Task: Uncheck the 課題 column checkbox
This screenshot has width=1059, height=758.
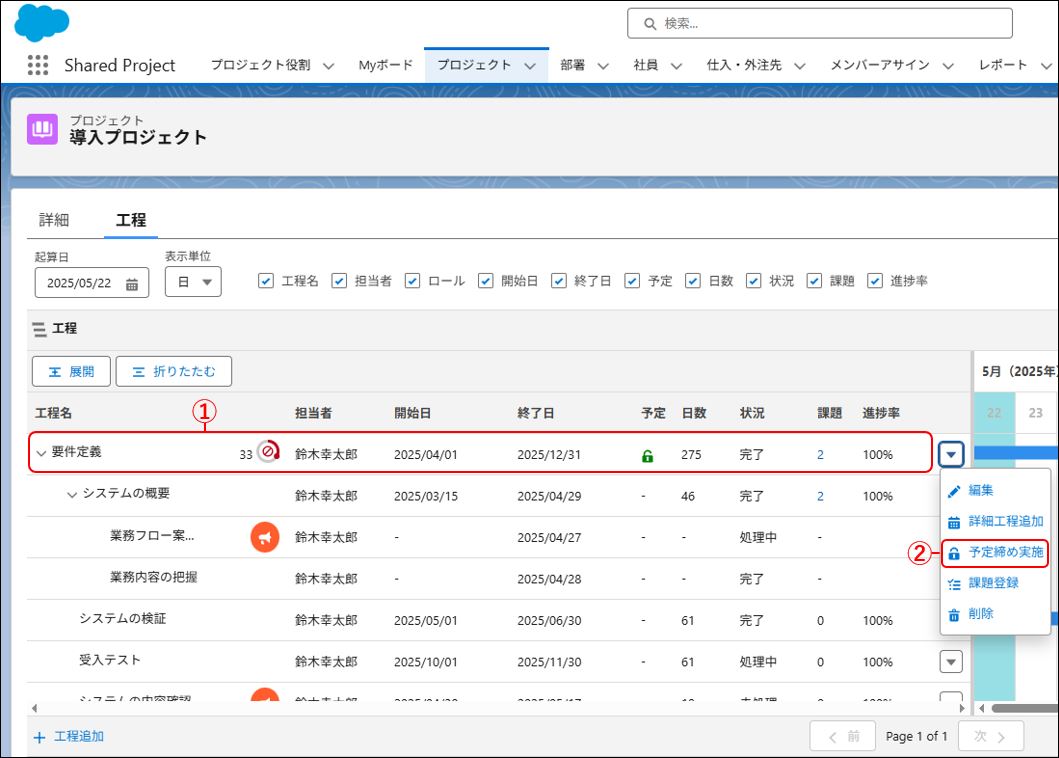Action: (x=815, y=281)
